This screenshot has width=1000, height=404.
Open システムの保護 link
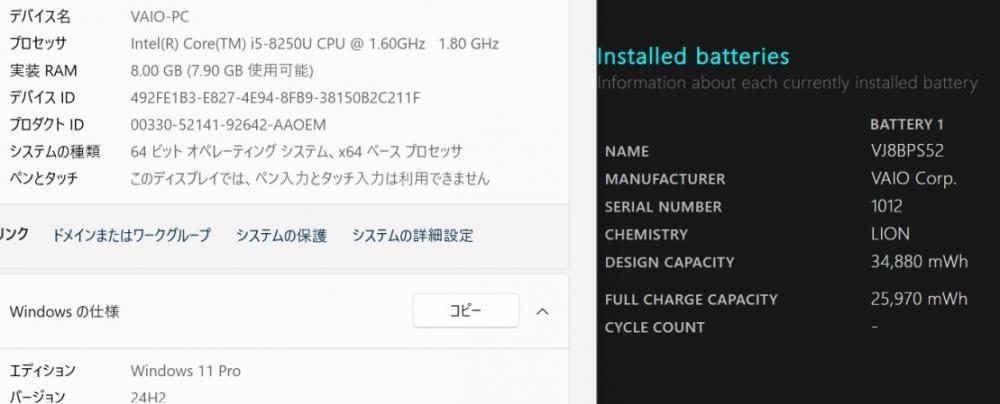point(281,236)
